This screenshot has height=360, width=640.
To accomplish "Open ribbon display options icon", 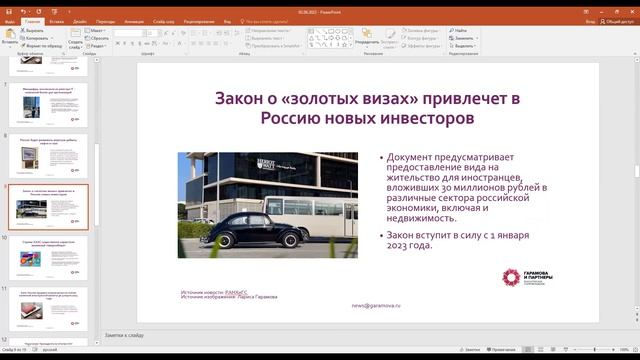I will point(586,12).
